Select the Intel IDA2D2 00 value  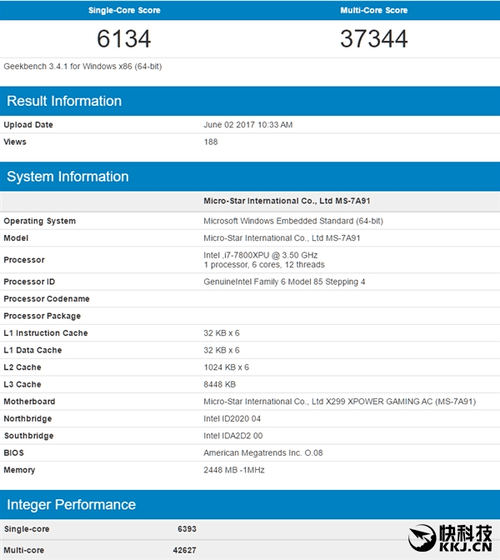click(x=233, y=436)
